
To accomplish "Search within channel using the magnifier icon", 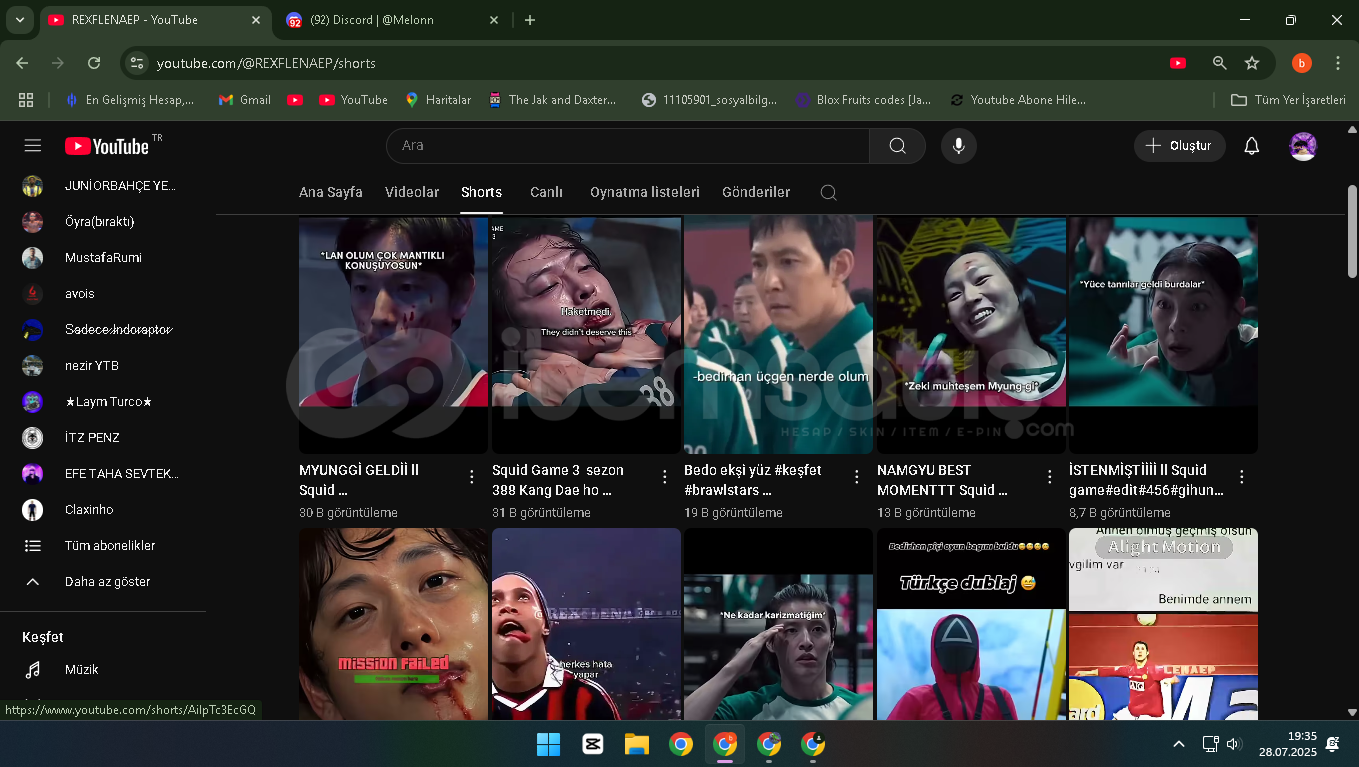I will [828, 192].
